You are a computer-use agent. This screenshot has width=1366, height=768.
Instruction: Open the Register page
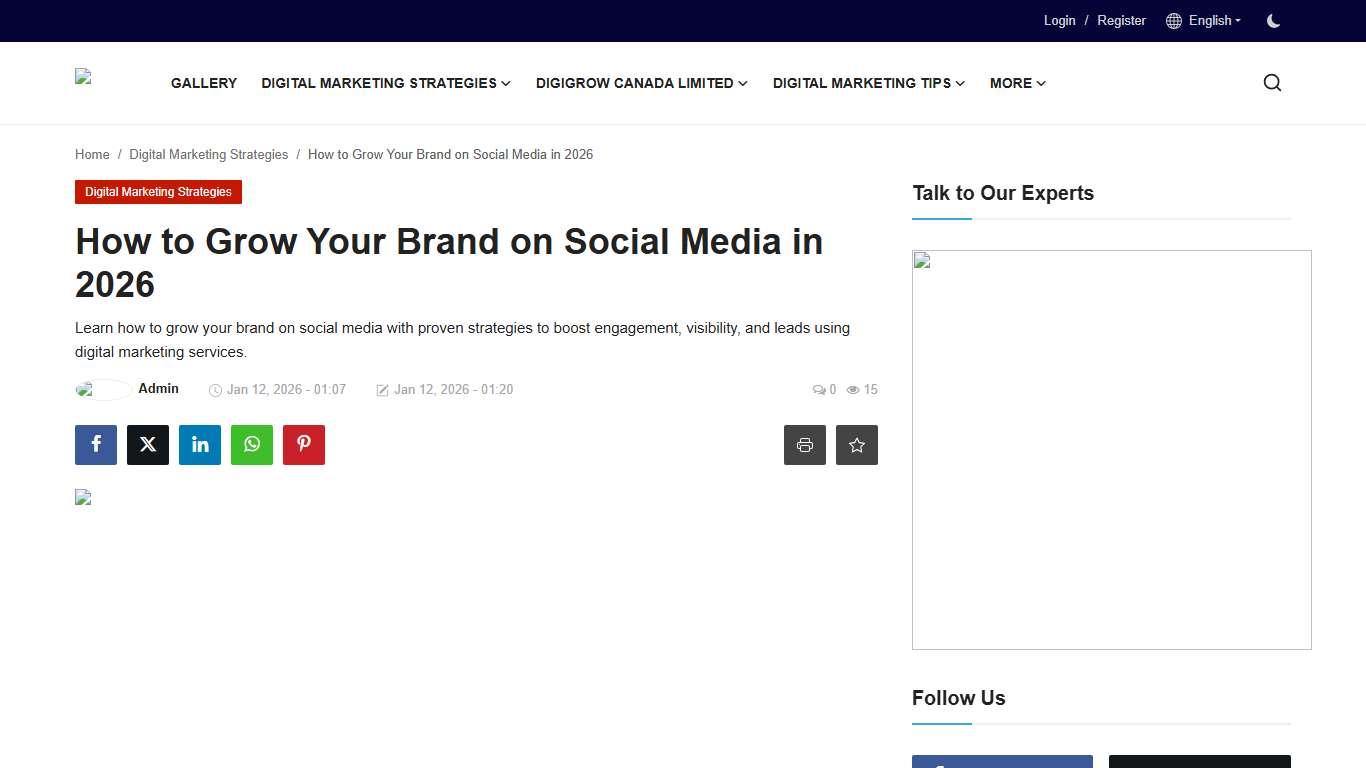pos(1121,20)
